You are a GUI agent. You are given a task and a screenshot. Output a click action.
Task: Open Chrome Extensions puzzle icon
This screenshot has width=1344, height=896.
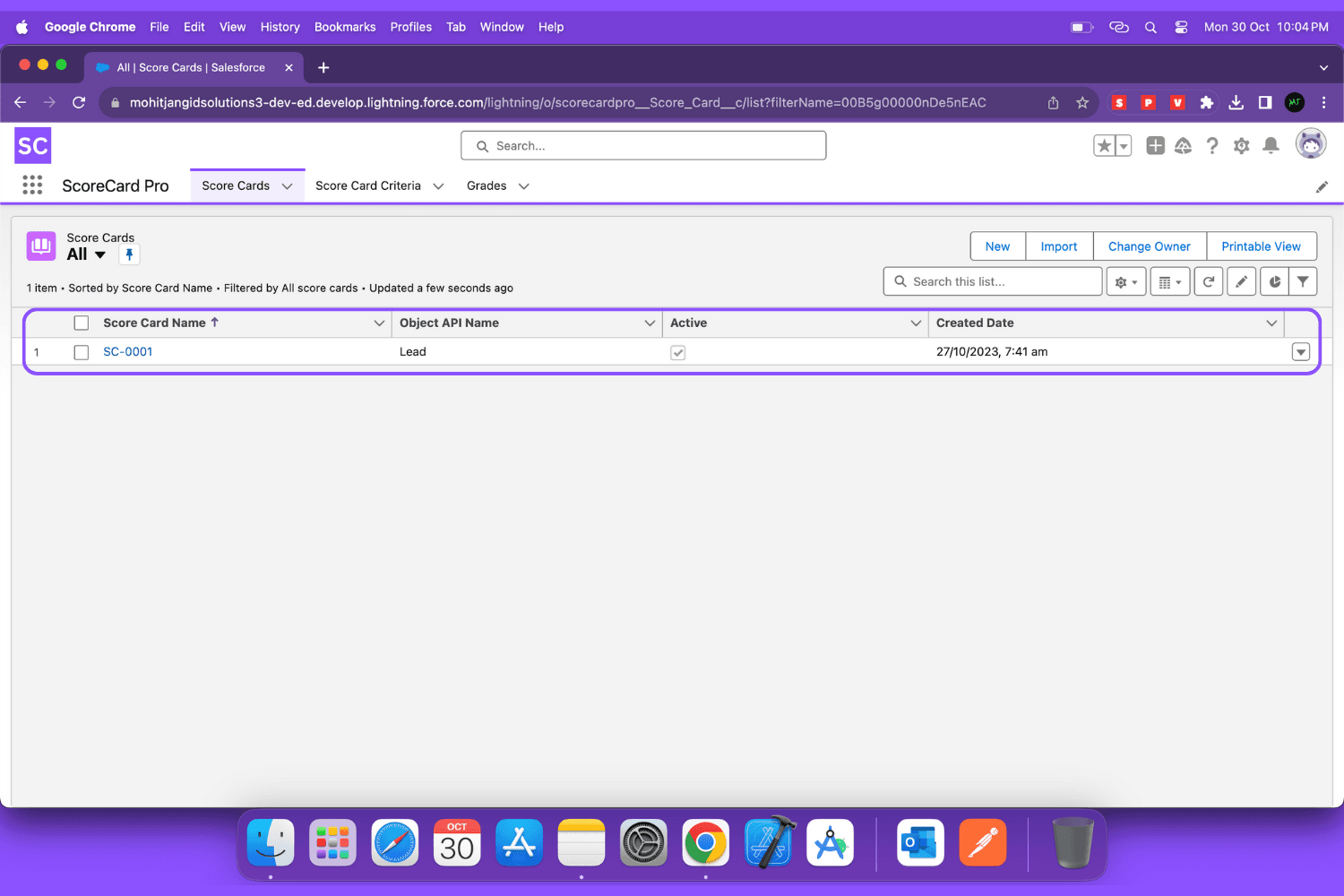coord(1207,102)
